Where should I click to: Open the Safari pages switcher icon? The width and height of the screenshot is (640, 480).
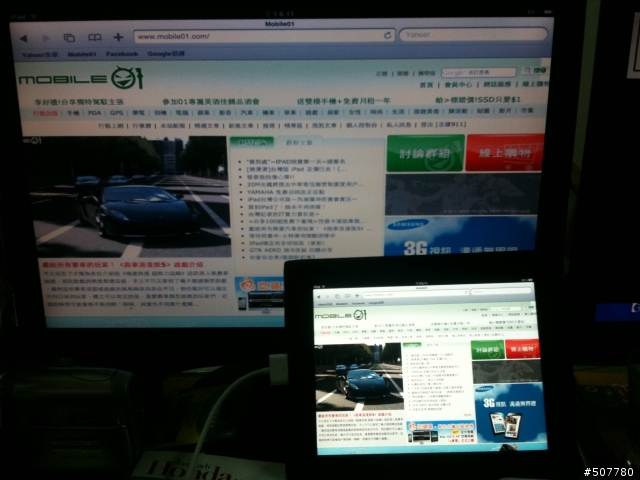(x=69, y=38)
